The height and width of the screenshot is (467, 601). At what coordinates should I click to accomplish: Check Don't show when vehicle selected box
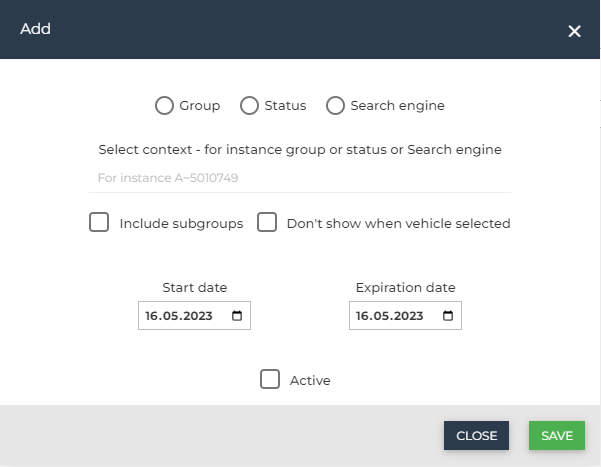coord(267,222)
